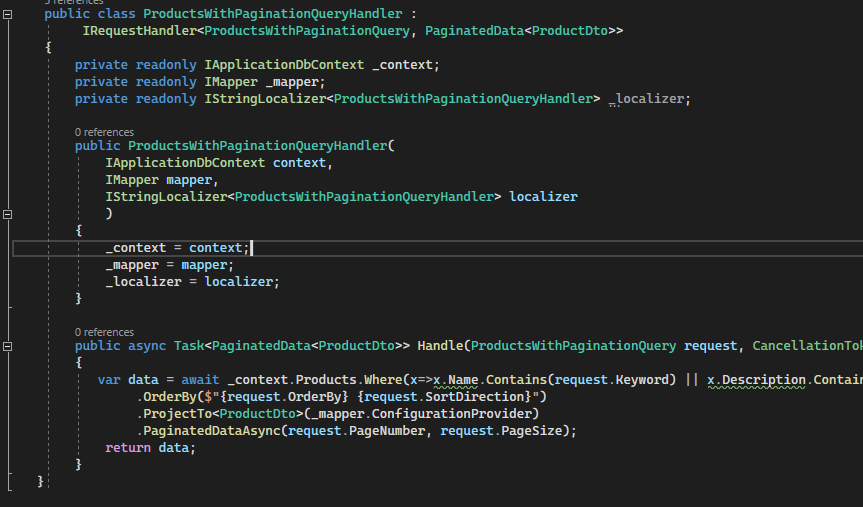Collapse the constructor body outline toggle

tap(8, 214)
